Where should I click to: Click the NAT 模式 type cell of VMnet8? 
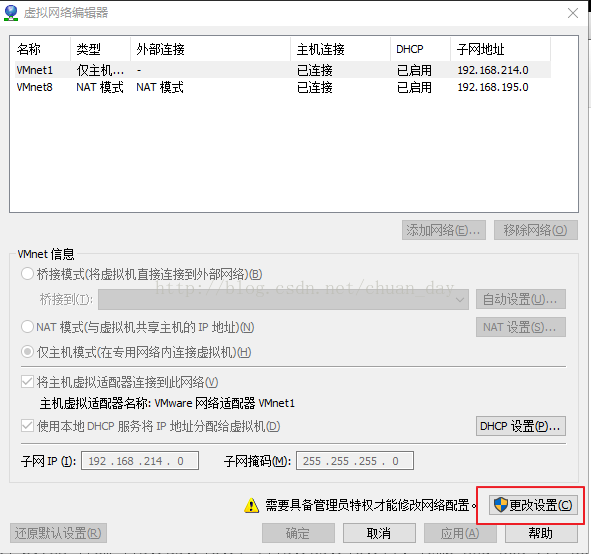pos(100,87)
